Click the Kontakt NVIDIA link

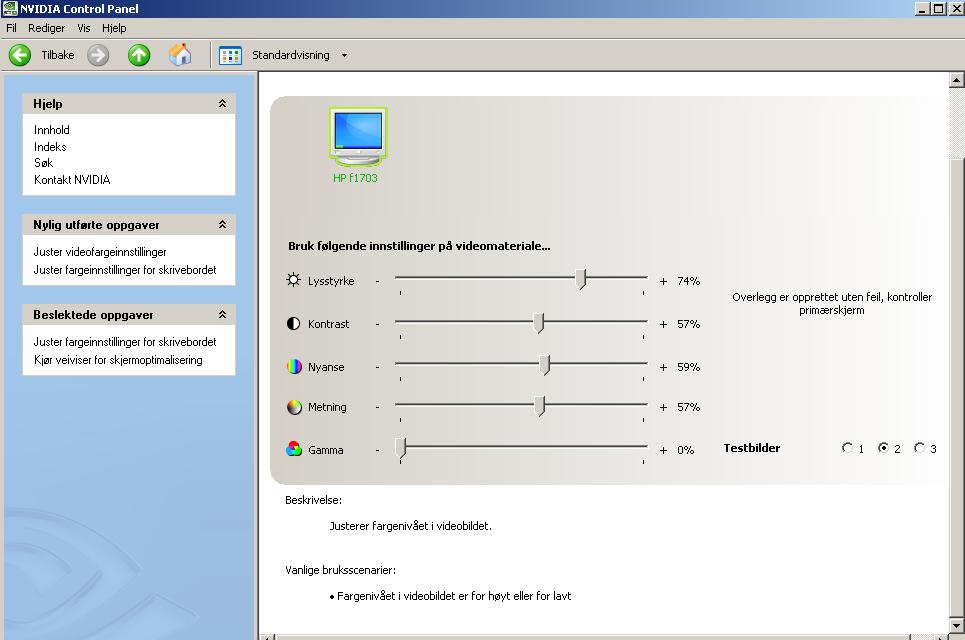point(72,180)
